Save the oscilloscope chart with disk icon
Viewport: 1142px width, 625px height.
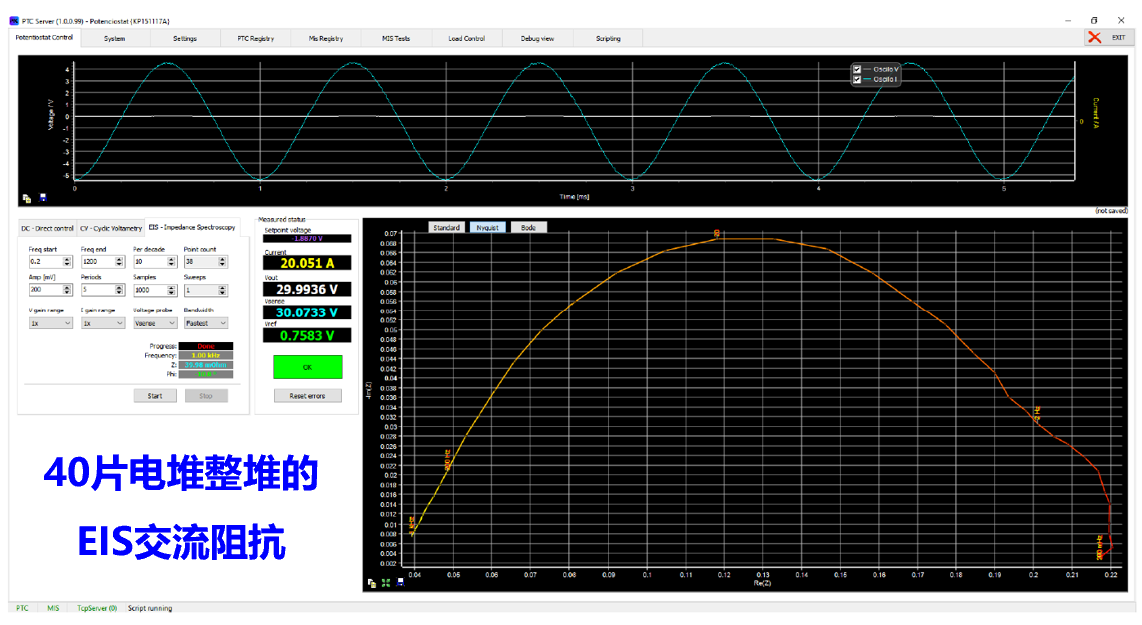(x=43, y=197)
